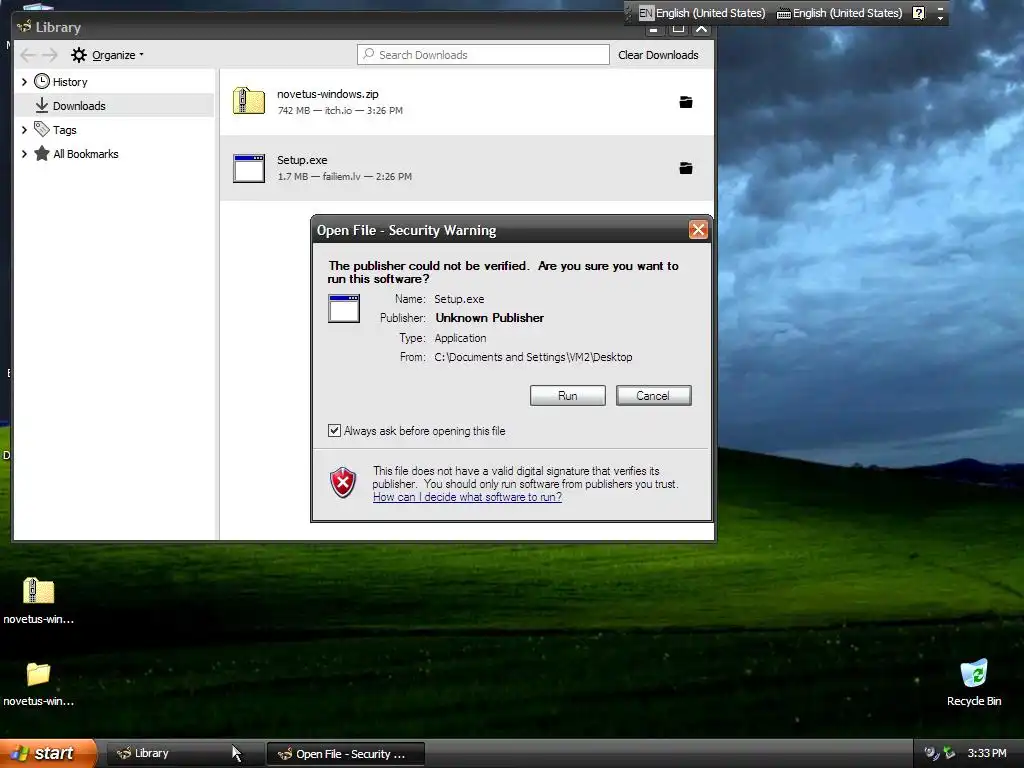
Task: Open 'How can I decide what software to run?' link
Action: (x=468, y=497)
